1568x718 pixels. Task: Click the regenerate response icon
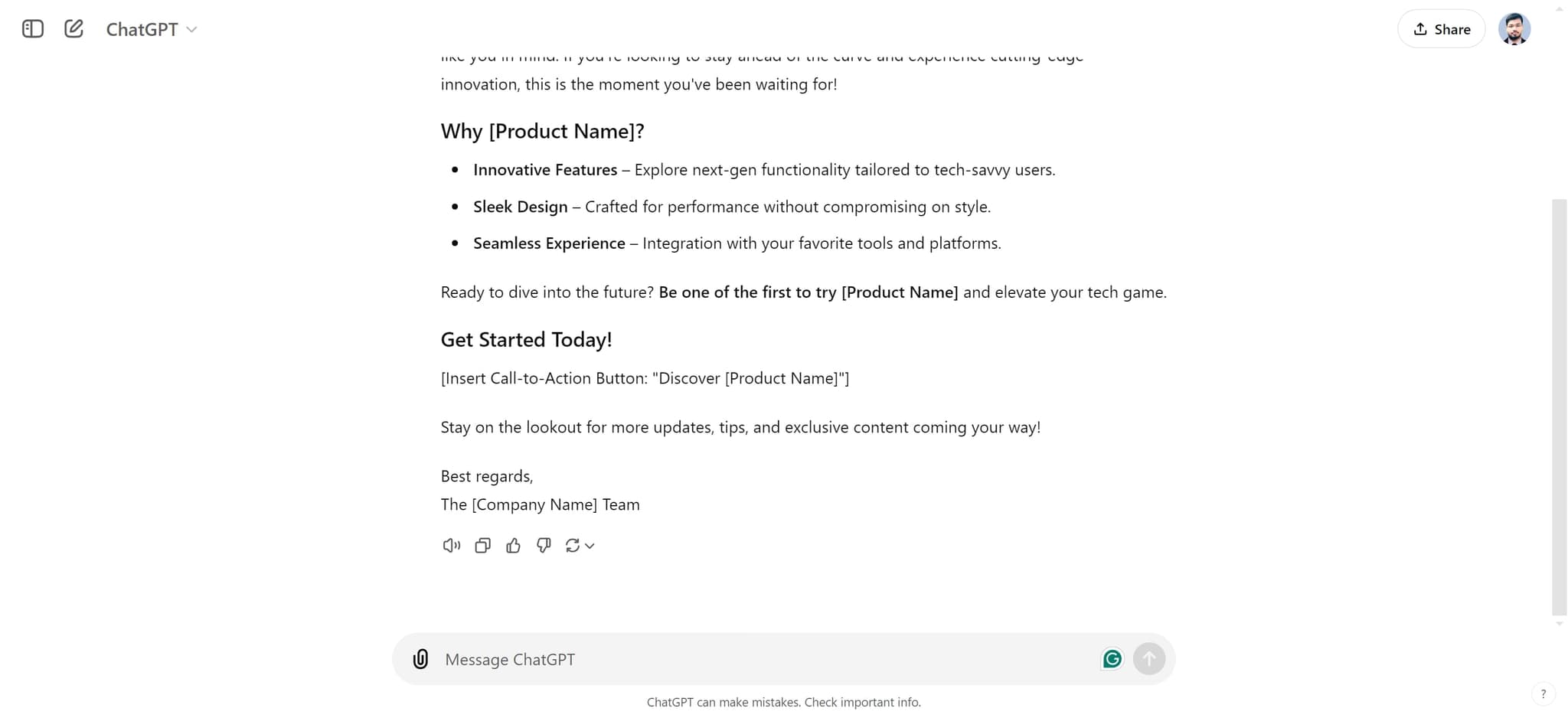tap(572, 546)
